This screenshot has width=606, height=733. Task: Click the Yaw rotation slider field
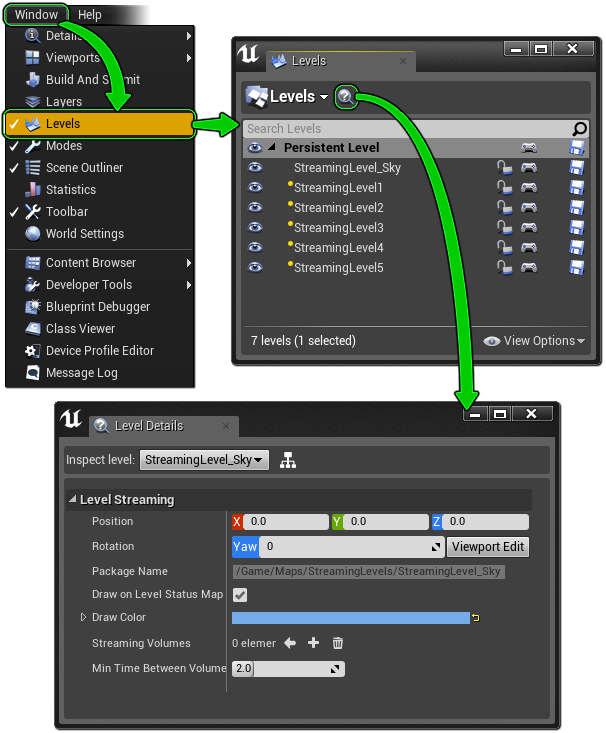(x=351, y=547)
